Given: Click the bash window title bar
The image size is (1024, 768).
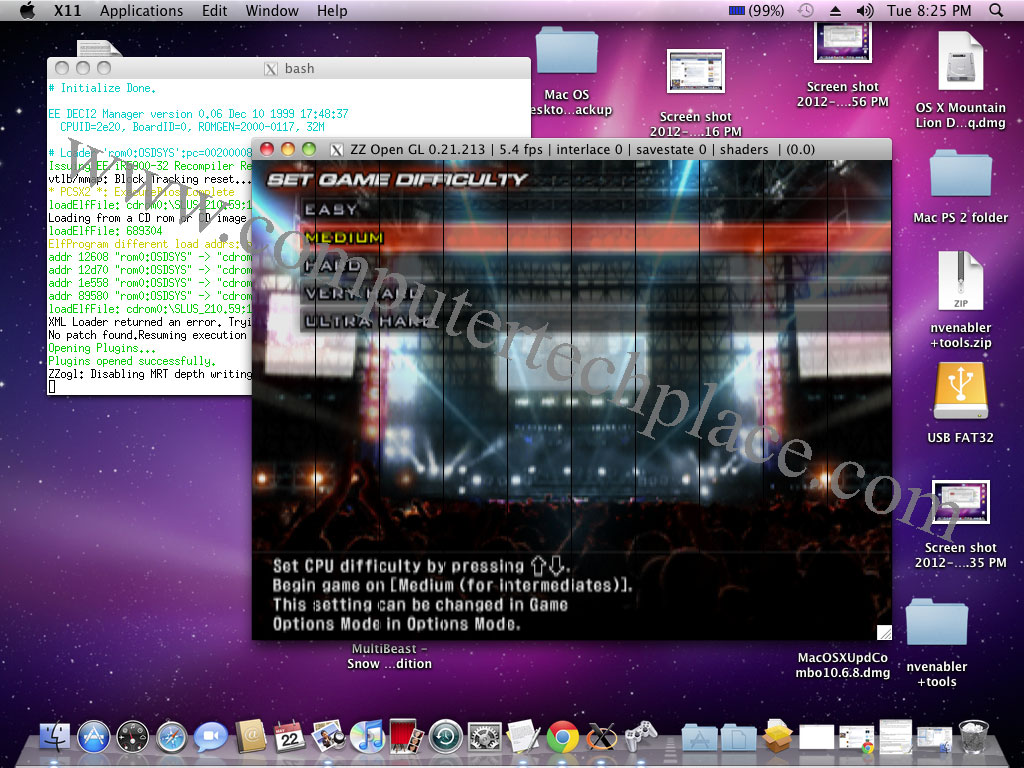Looking at the screenshot, I should point(289,68).
